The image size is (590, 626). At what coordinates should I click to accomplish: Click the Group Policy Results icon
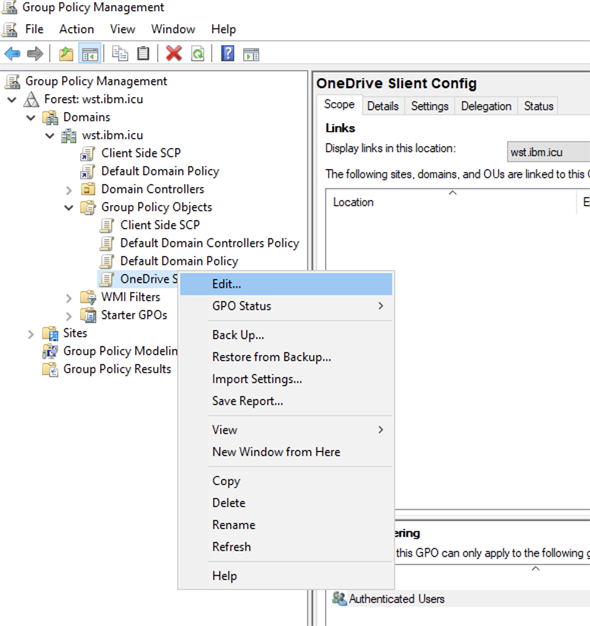point(50,369)
